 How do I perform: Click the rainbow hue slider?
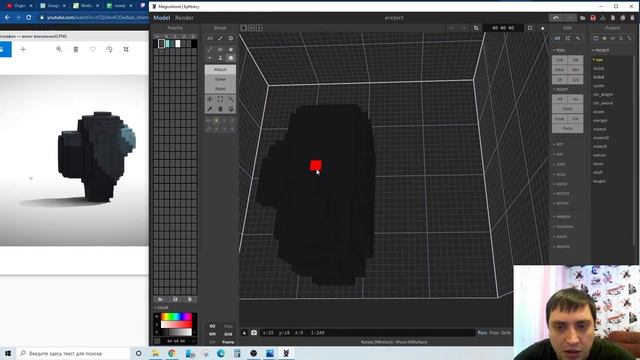(x=176, y=316)
